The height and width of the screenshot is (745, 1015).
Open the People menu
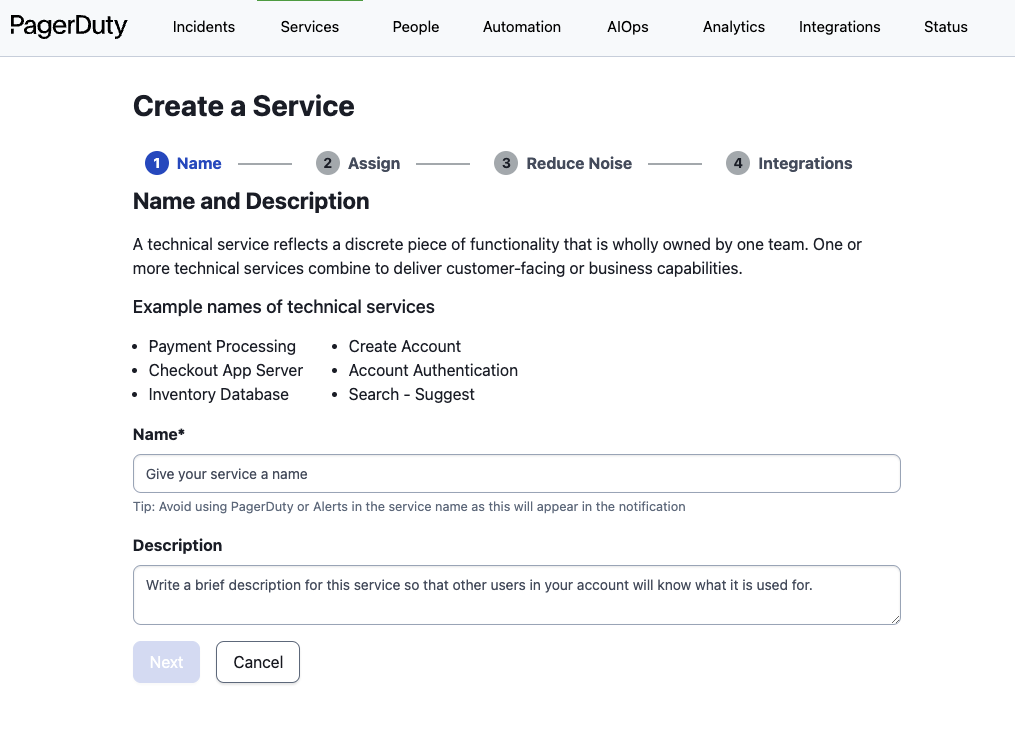[x=416, y=27]
